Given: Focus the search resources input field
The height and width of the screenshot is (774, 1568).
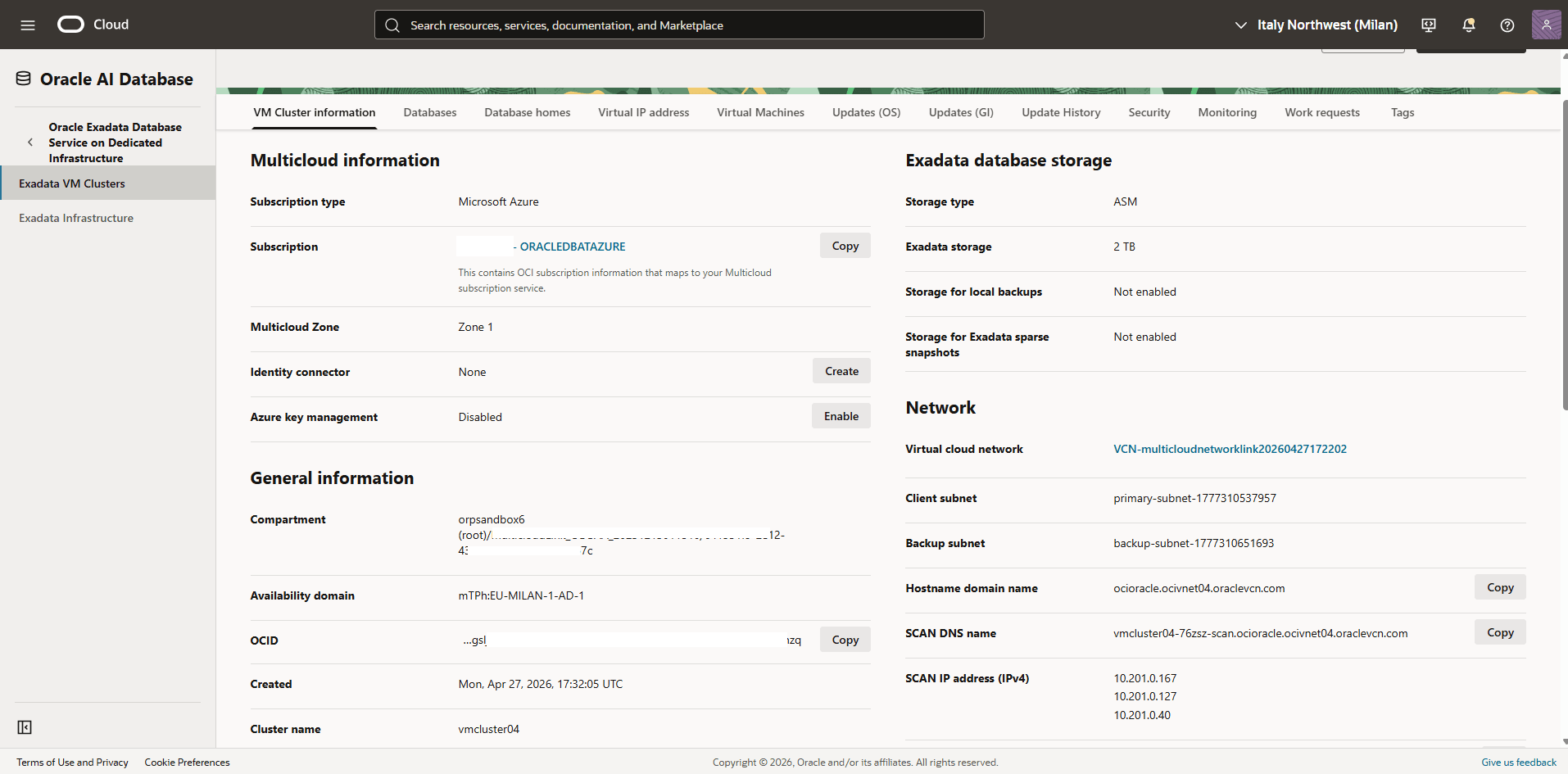Looking at the screenshot, I should pos(679,25).
